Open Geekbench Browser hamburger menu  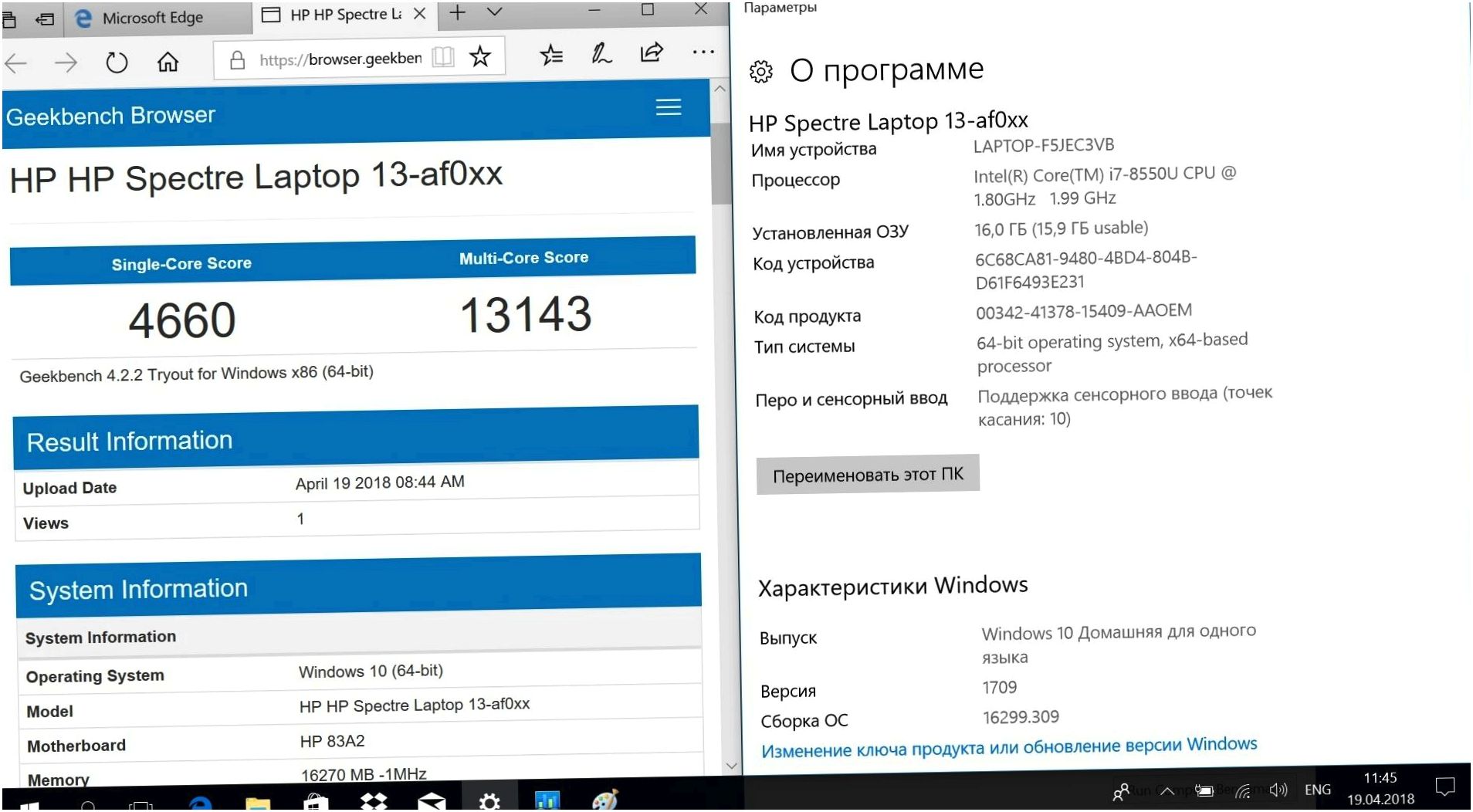pyautogui.click(x=669, y=107)
